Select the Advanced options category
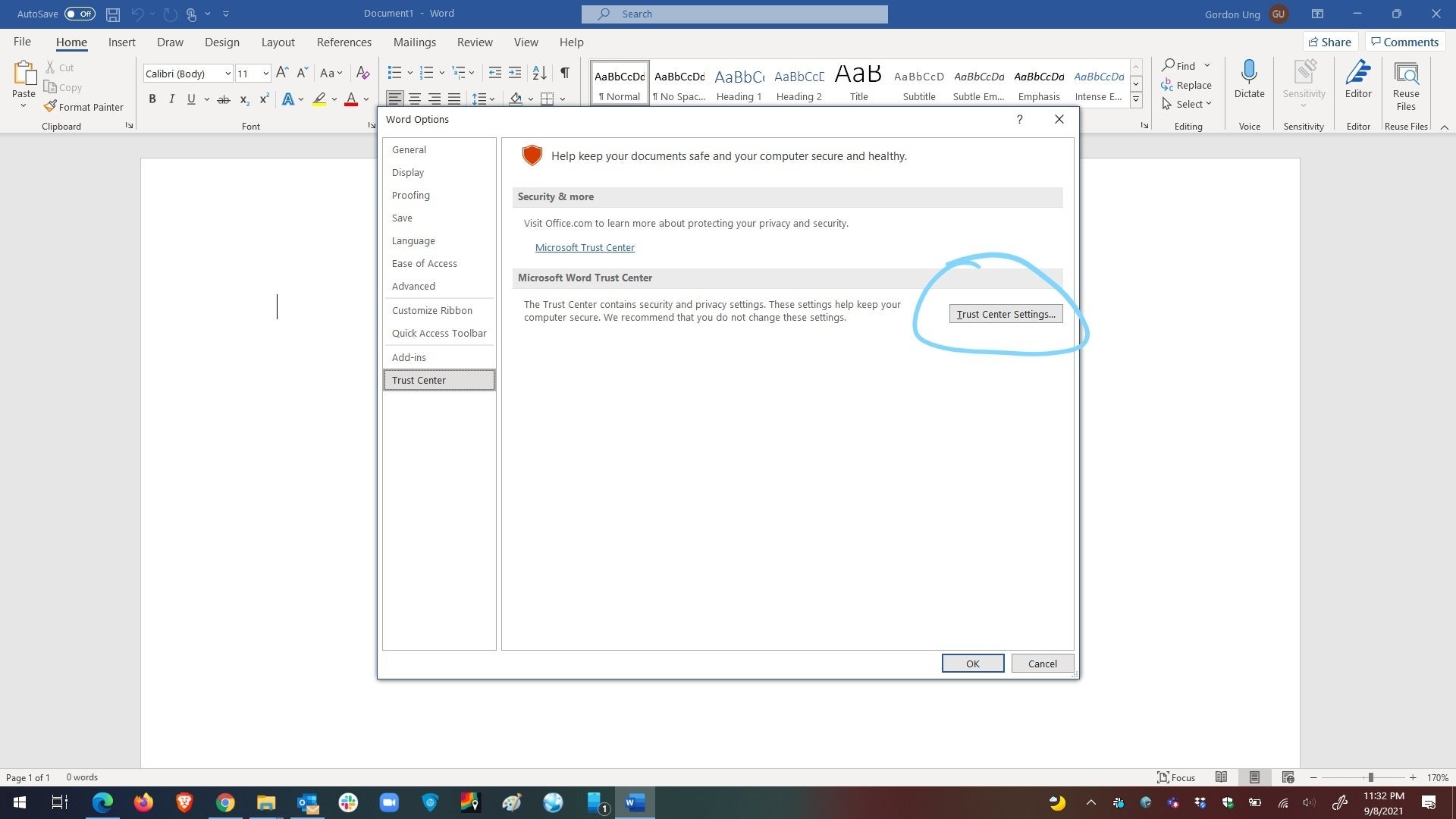 (x=439, y=286)
